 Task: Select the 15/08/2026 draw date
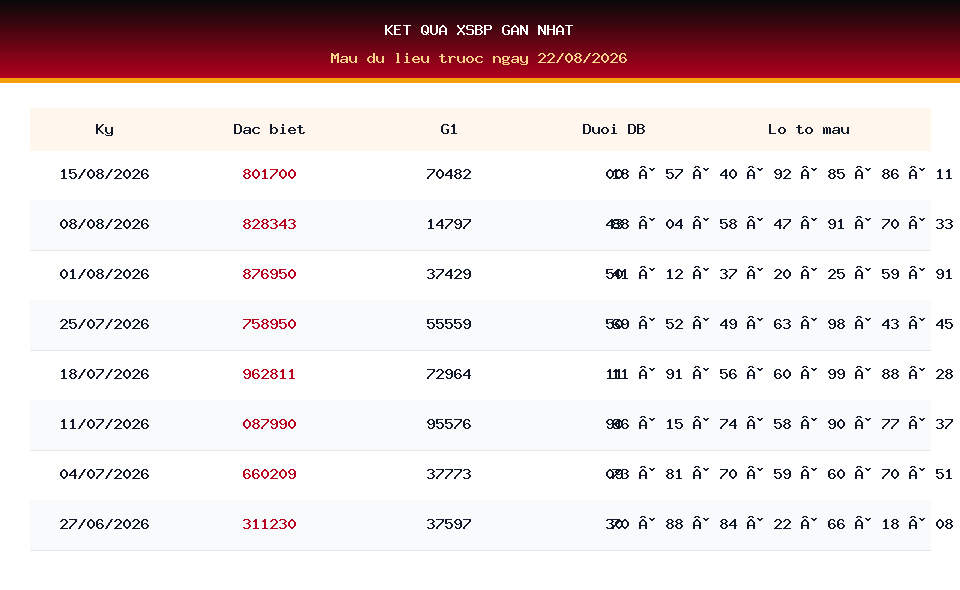pos(104,174)
